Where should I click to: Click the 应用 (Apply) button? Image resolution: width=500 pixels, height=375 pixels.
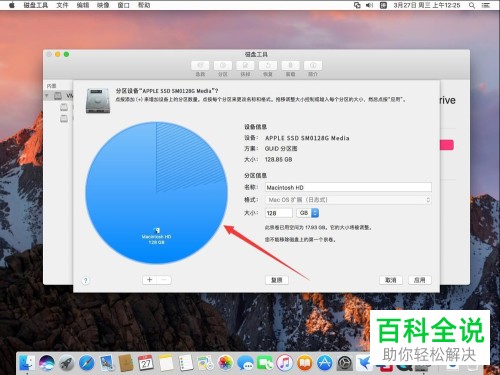420,280
